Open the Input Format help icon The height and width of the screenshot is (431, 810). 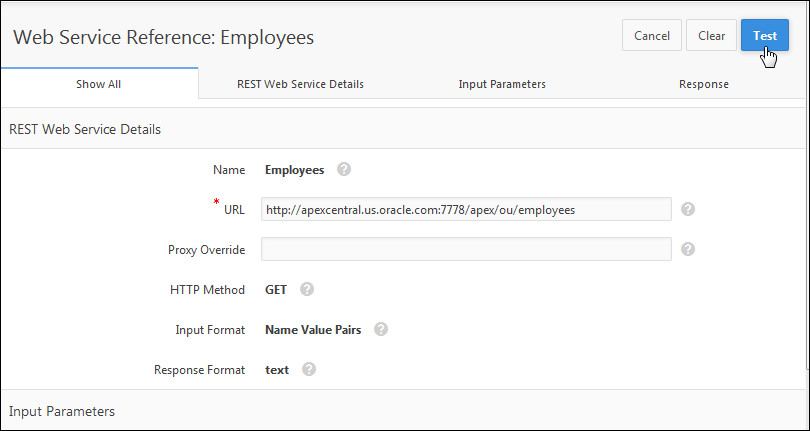point(381,329)
